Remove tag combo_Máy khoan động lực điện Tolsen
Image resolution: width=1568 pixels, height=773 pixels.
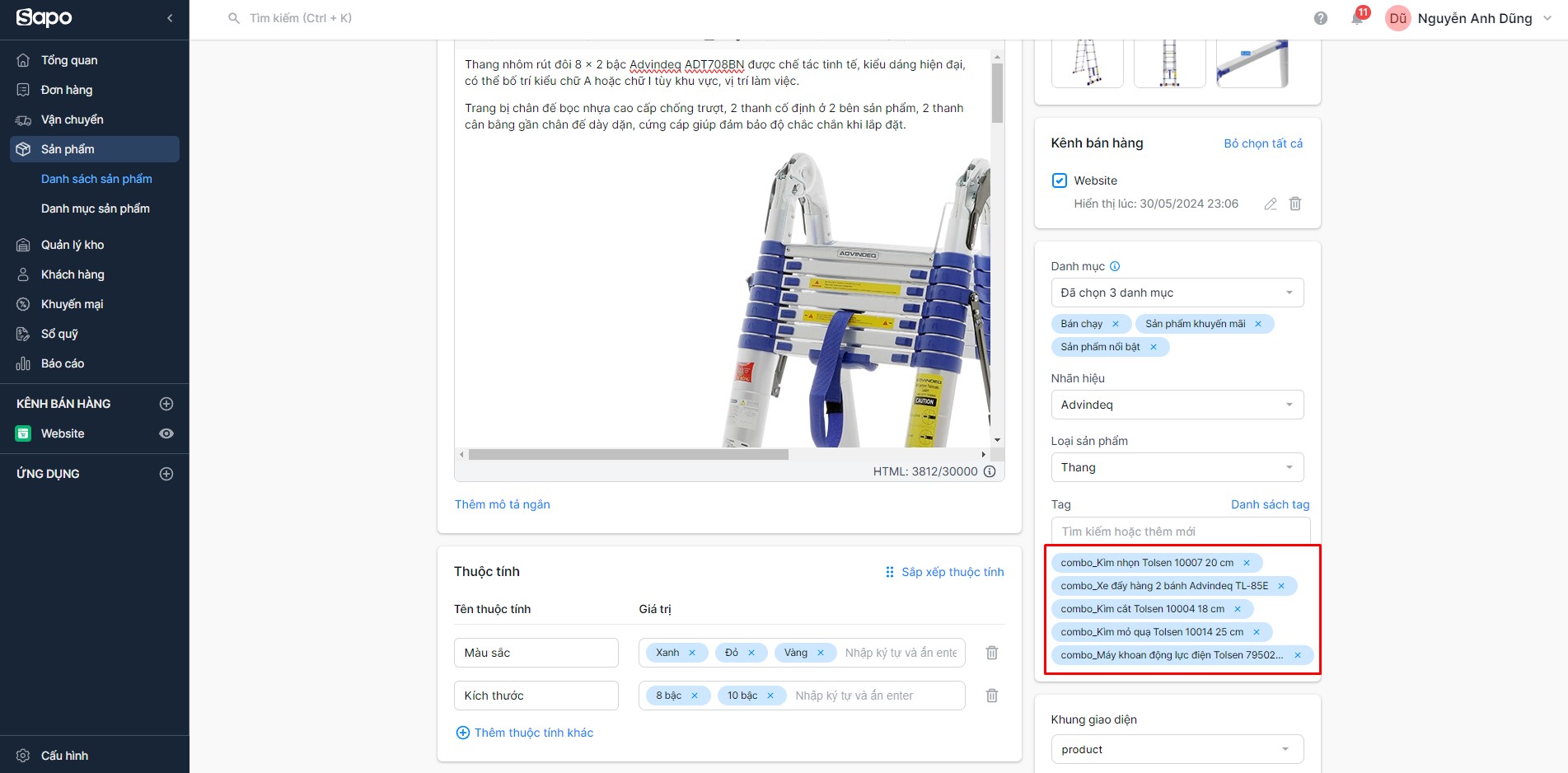(x=1298, y=655)
